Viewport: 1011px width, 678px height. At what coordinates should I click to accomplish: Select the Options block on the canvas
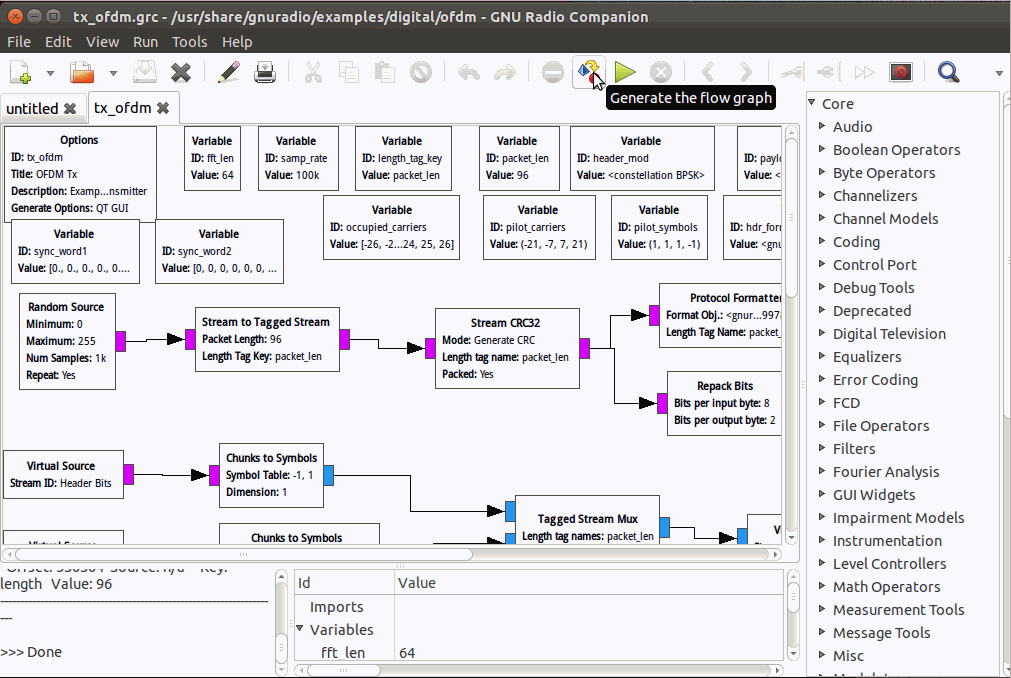click(80, 174)
